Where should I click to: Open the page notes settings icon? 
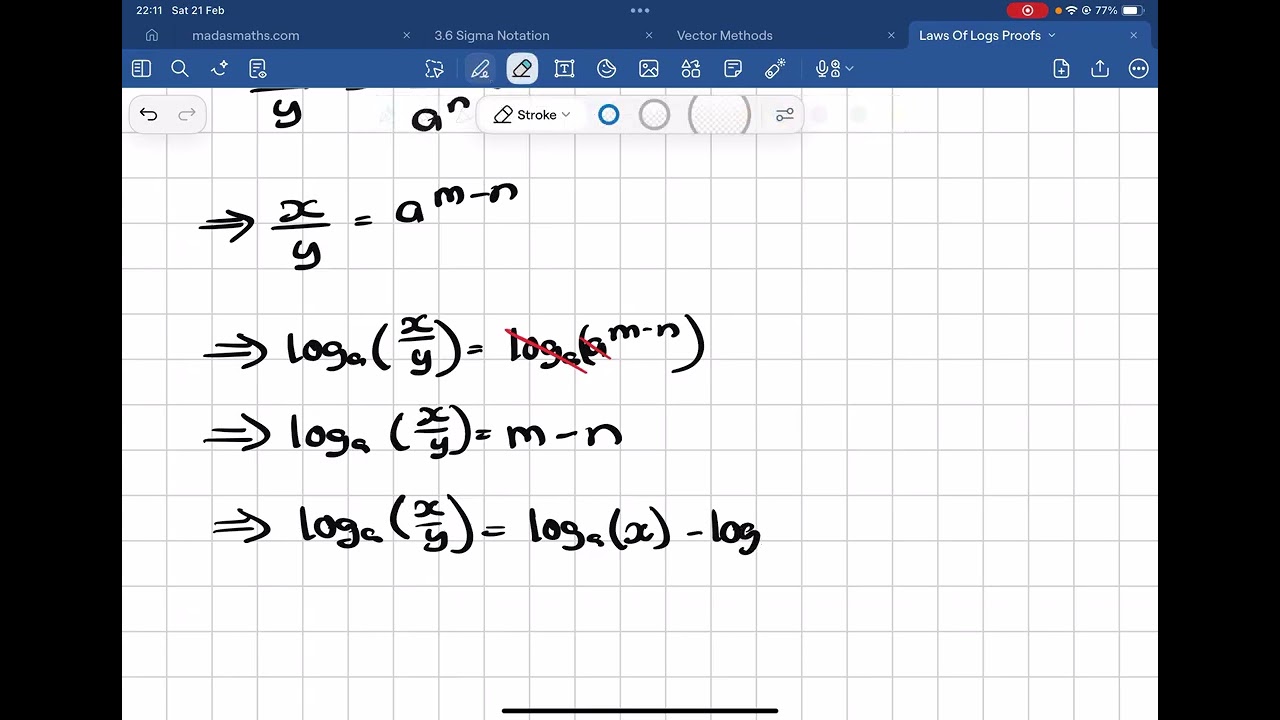(258, 69)
